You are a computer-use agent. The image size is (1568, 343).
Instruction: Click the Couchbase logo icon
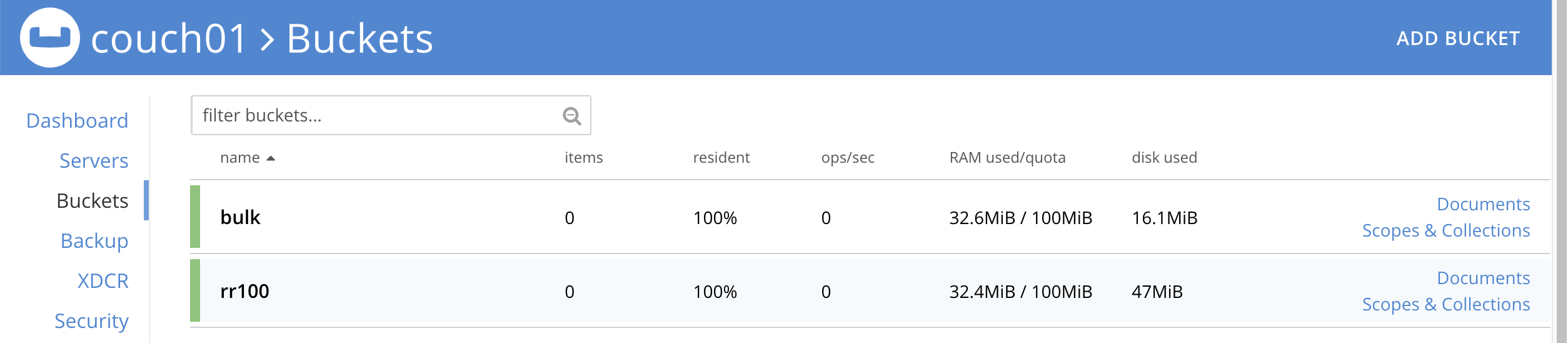tap(50, 38)
